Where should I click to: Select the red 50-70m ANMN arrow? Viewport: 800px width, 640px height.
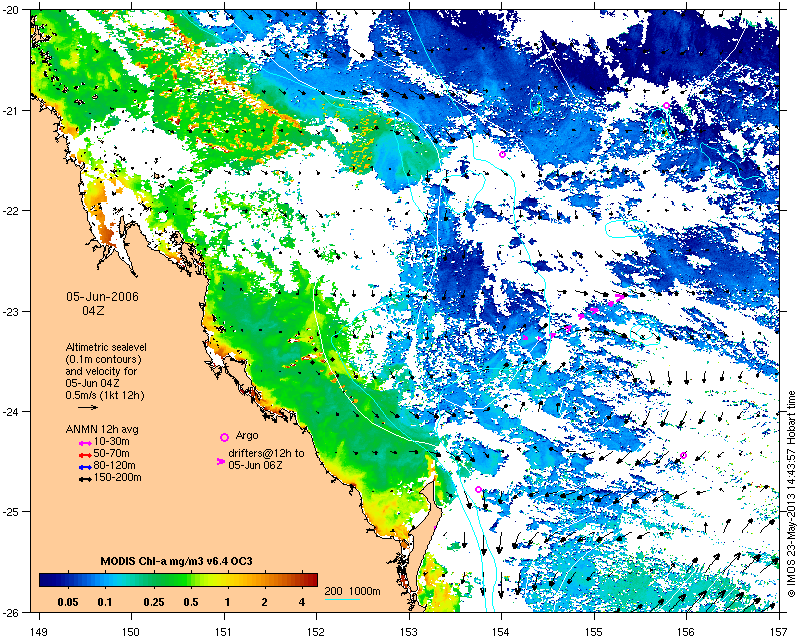click(x=85, y=455)
